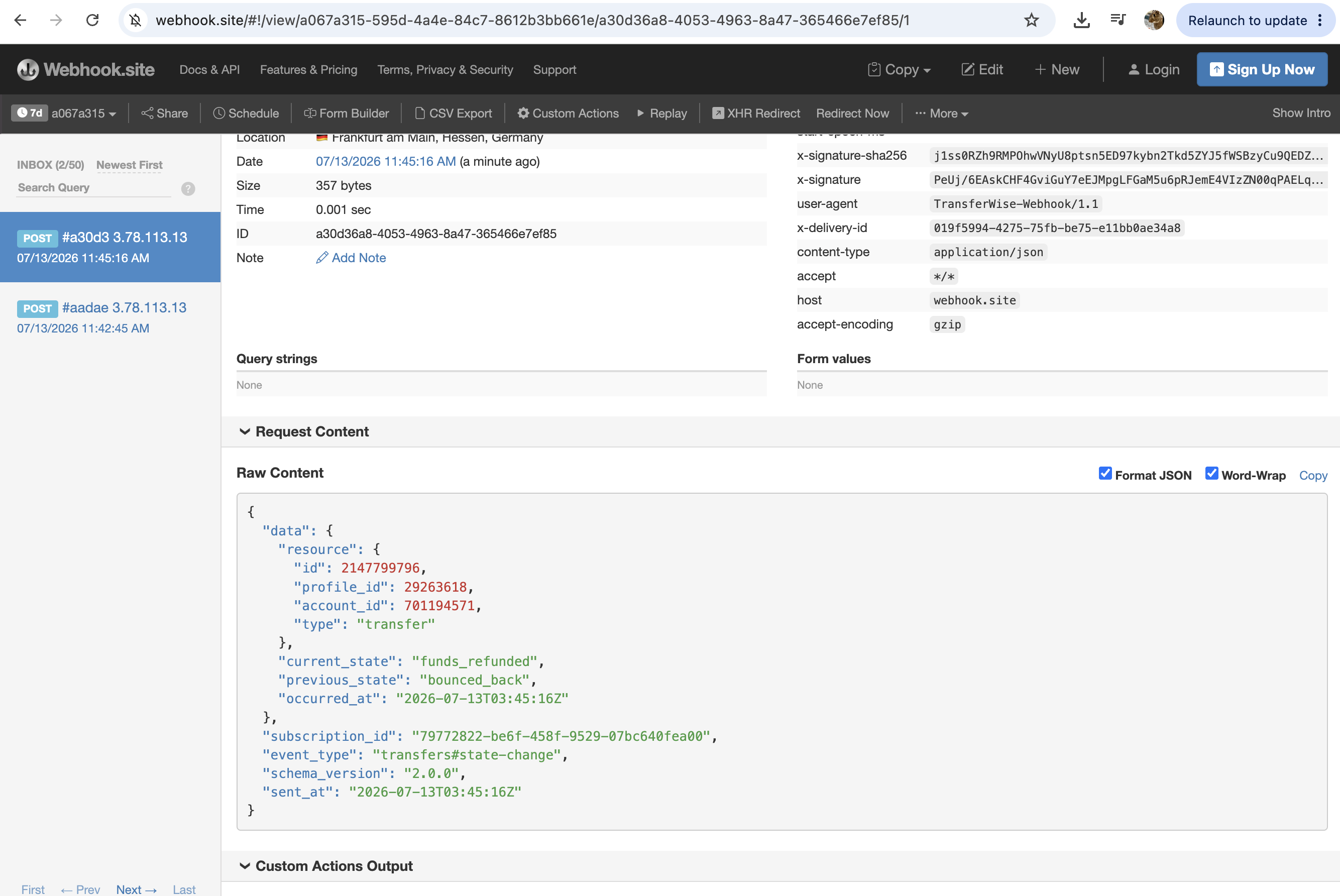Click the gzip accept-encoding value
This screenshot has width=1340, height=896.
pos(947,324)
